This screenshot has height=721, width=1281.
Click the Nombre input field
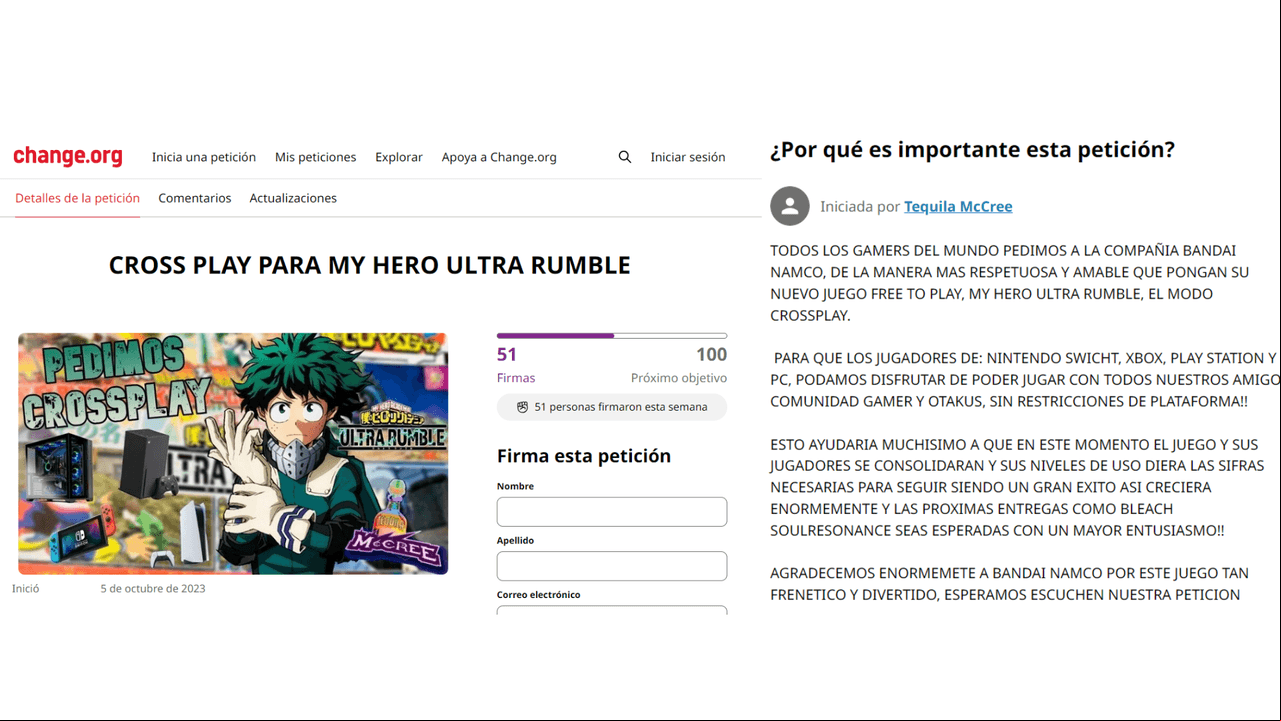(612, 512)
